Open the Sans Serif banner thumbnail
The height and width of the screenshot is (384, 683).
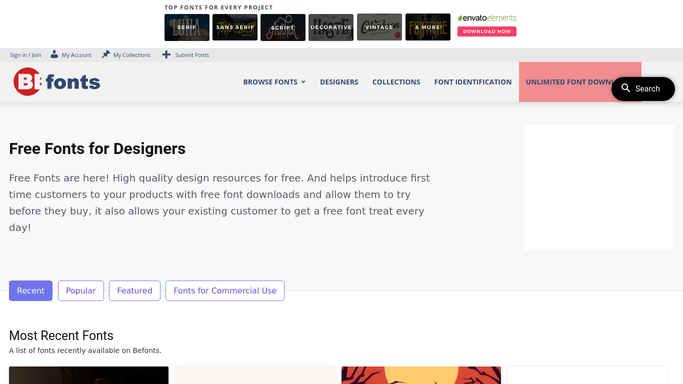pyautogui.click(x=235, y=27)
